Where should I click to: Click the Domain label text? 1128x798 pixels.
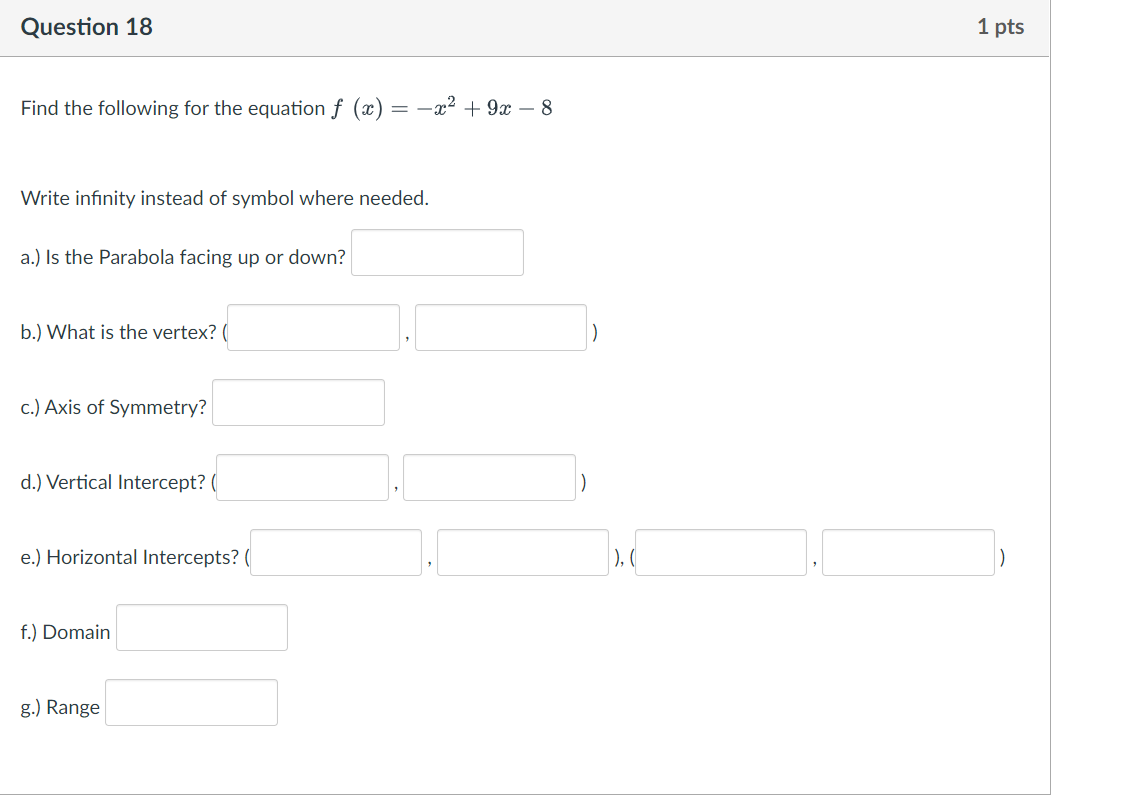(65, 632)
